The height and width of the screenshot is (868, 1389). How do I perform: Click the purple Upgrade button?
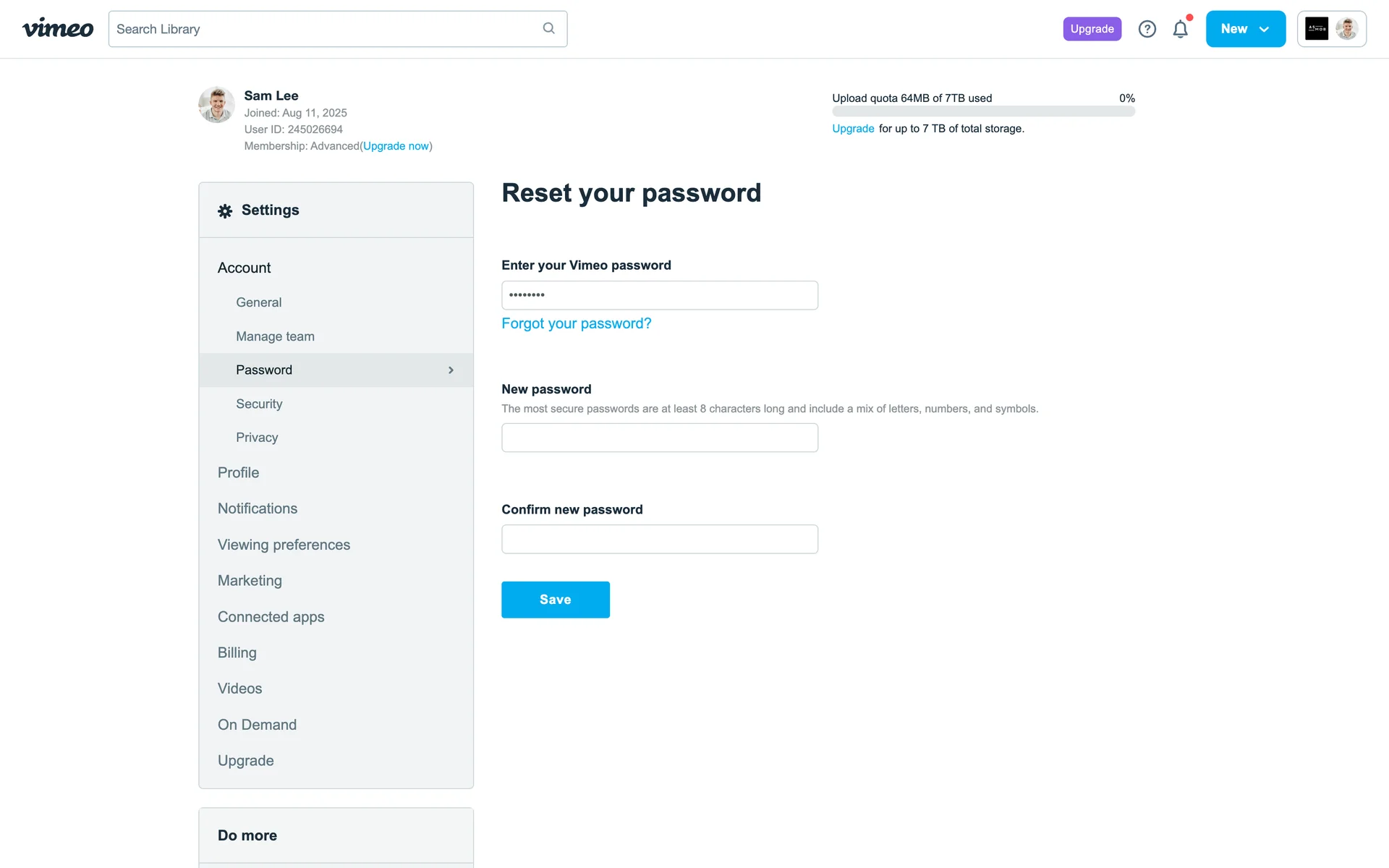point(1092,29)
